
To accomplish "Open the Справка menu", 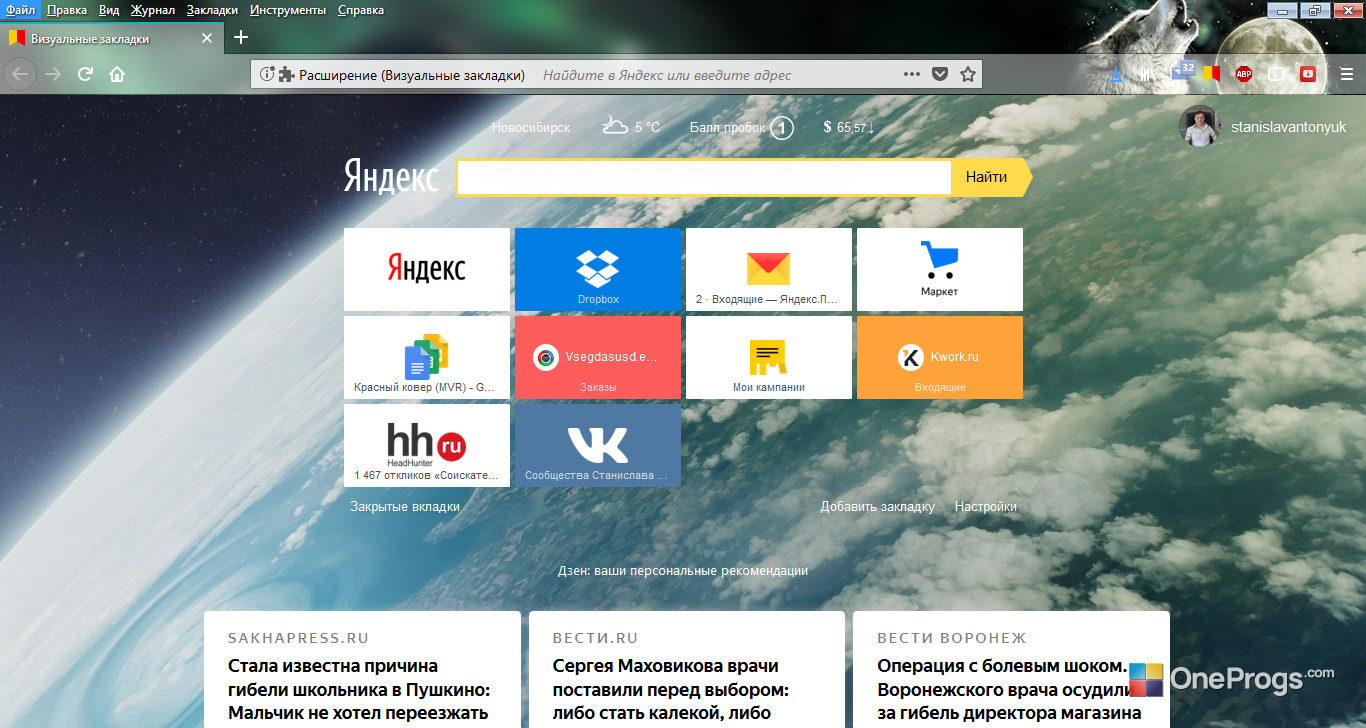I will [361, 10].
